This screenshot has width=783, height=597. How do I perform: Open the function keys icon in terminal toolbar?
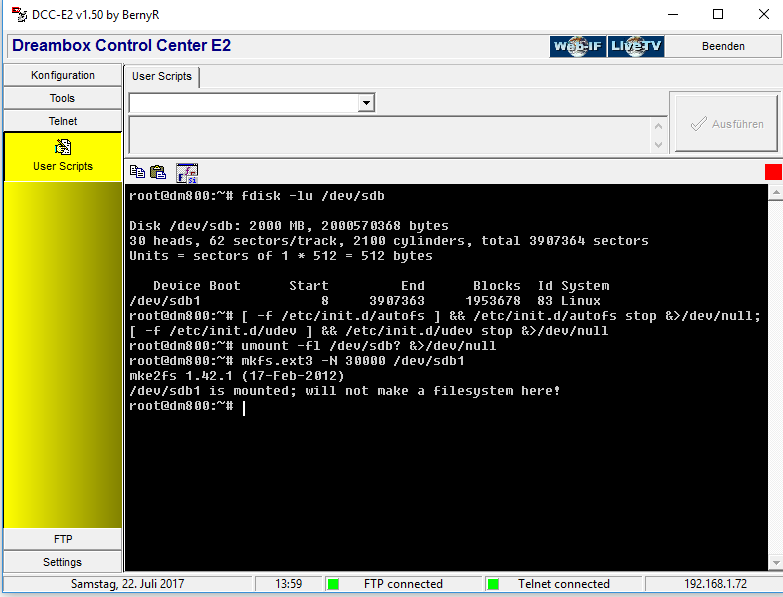click(x=187, y=172)
